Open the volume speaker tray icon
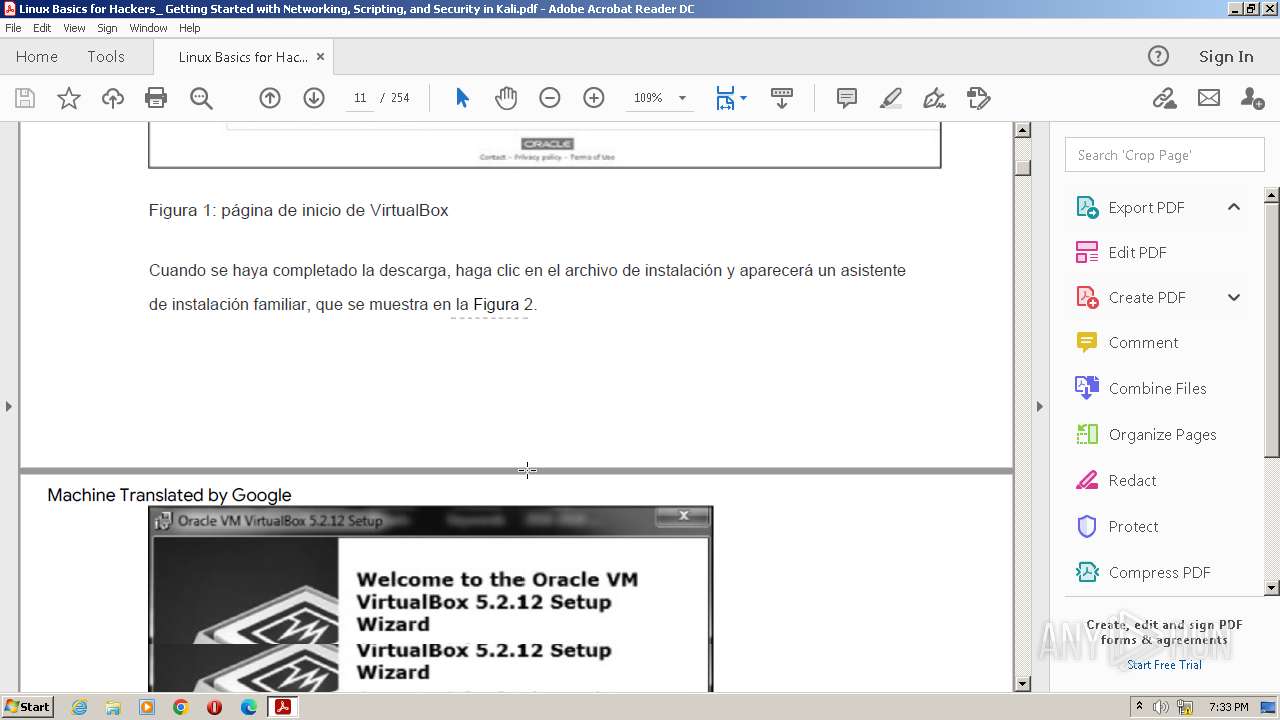Viewport: 1280px width, 720px height. tap(1161, 707)
